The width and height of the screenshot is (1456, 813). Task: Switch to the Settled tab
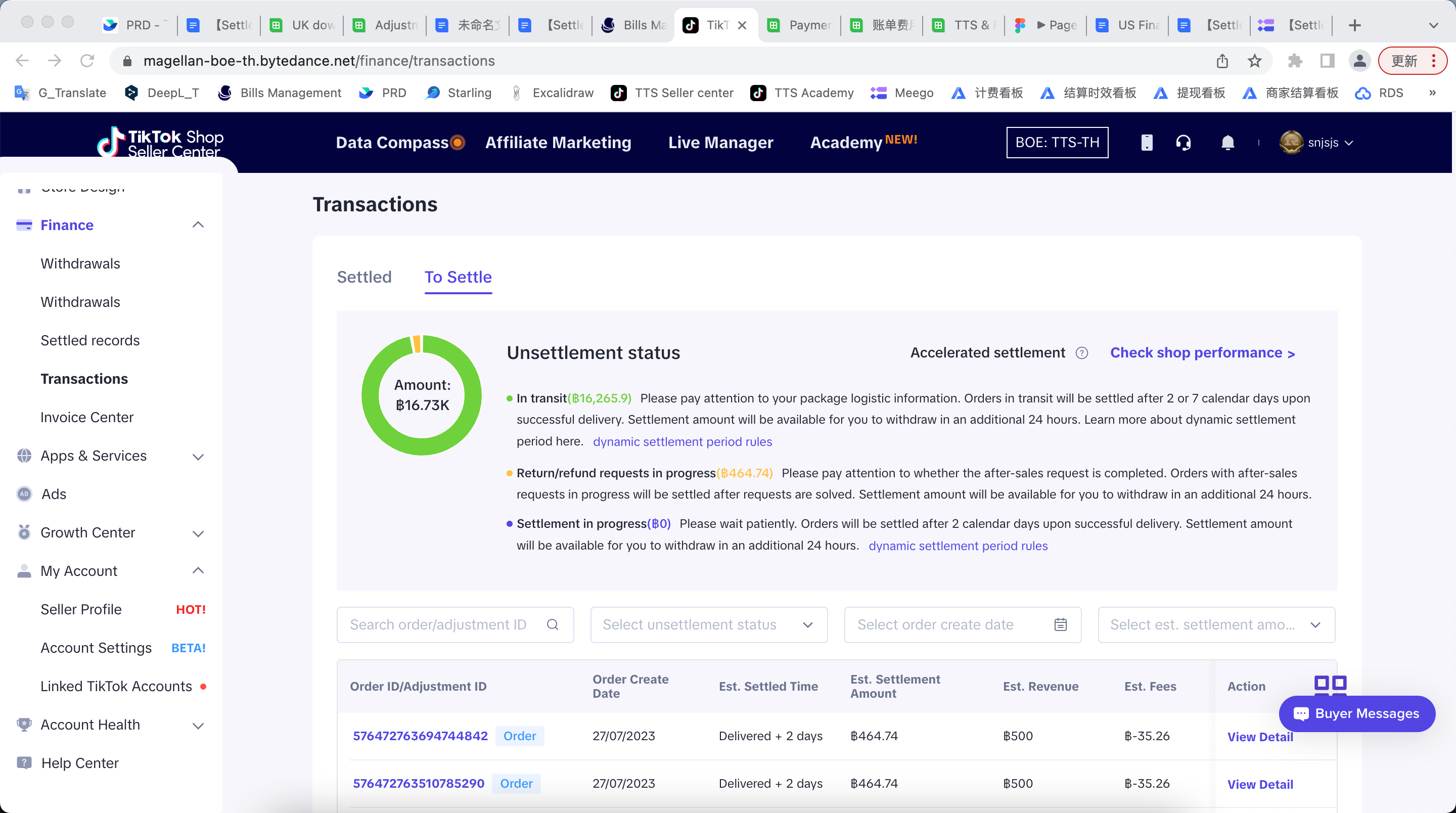point(364,277)
